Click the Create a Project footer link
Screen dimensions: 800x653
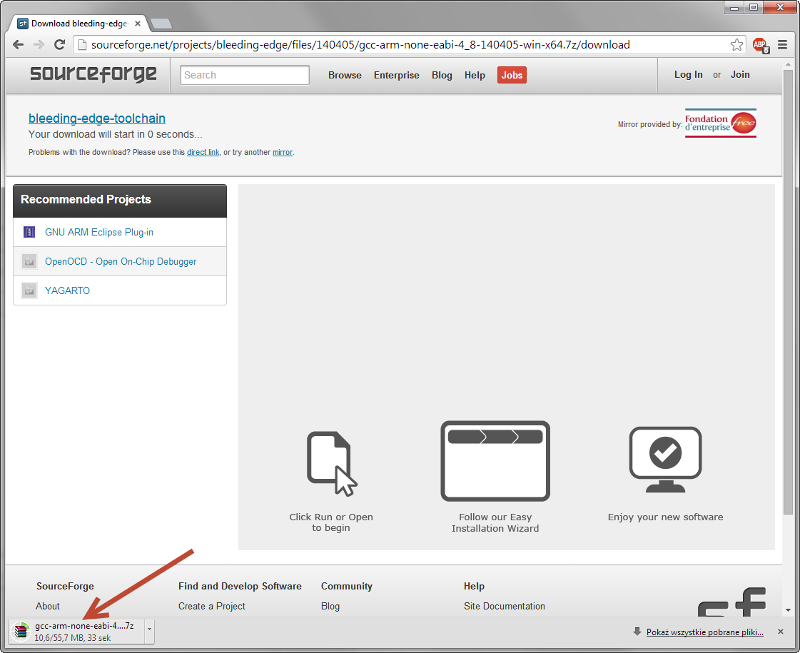pos(212,606)
